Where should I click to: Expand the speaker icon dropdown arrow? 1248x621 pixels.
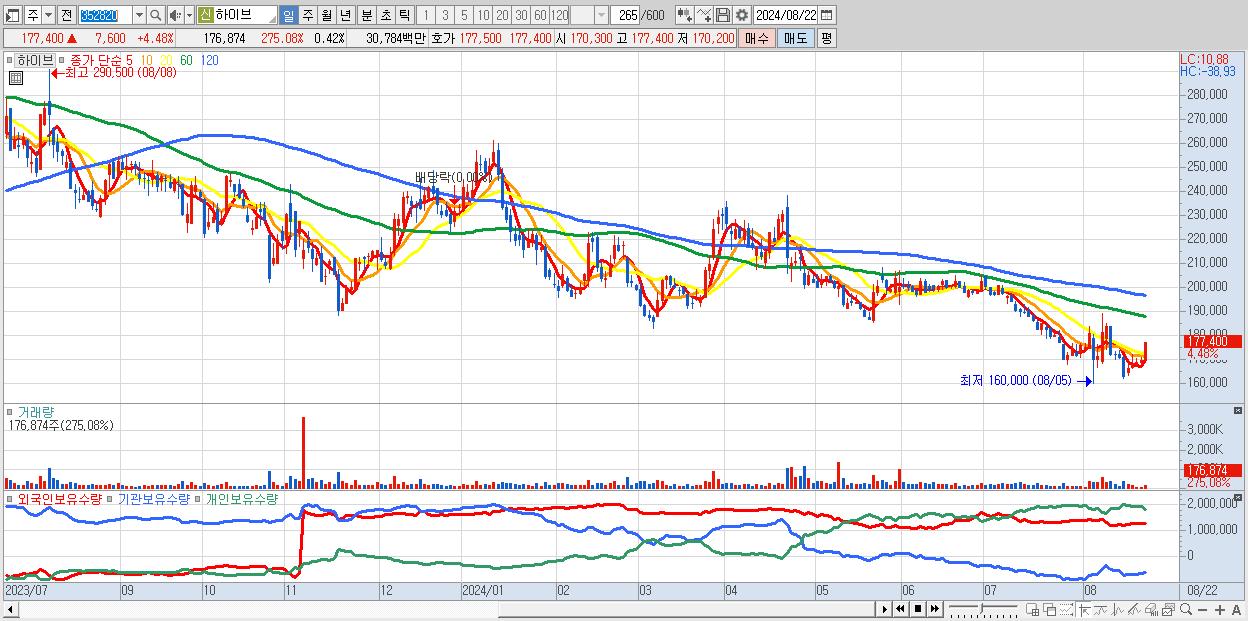(x=189, y=15)
